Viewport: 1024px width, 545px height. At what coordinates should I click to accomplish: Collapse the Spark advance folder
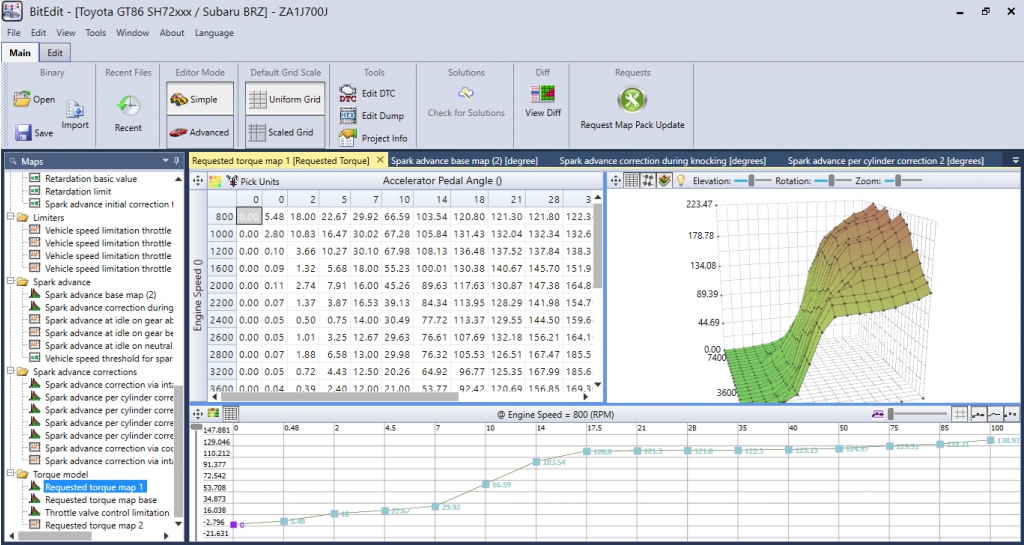[x=11, y=282]
